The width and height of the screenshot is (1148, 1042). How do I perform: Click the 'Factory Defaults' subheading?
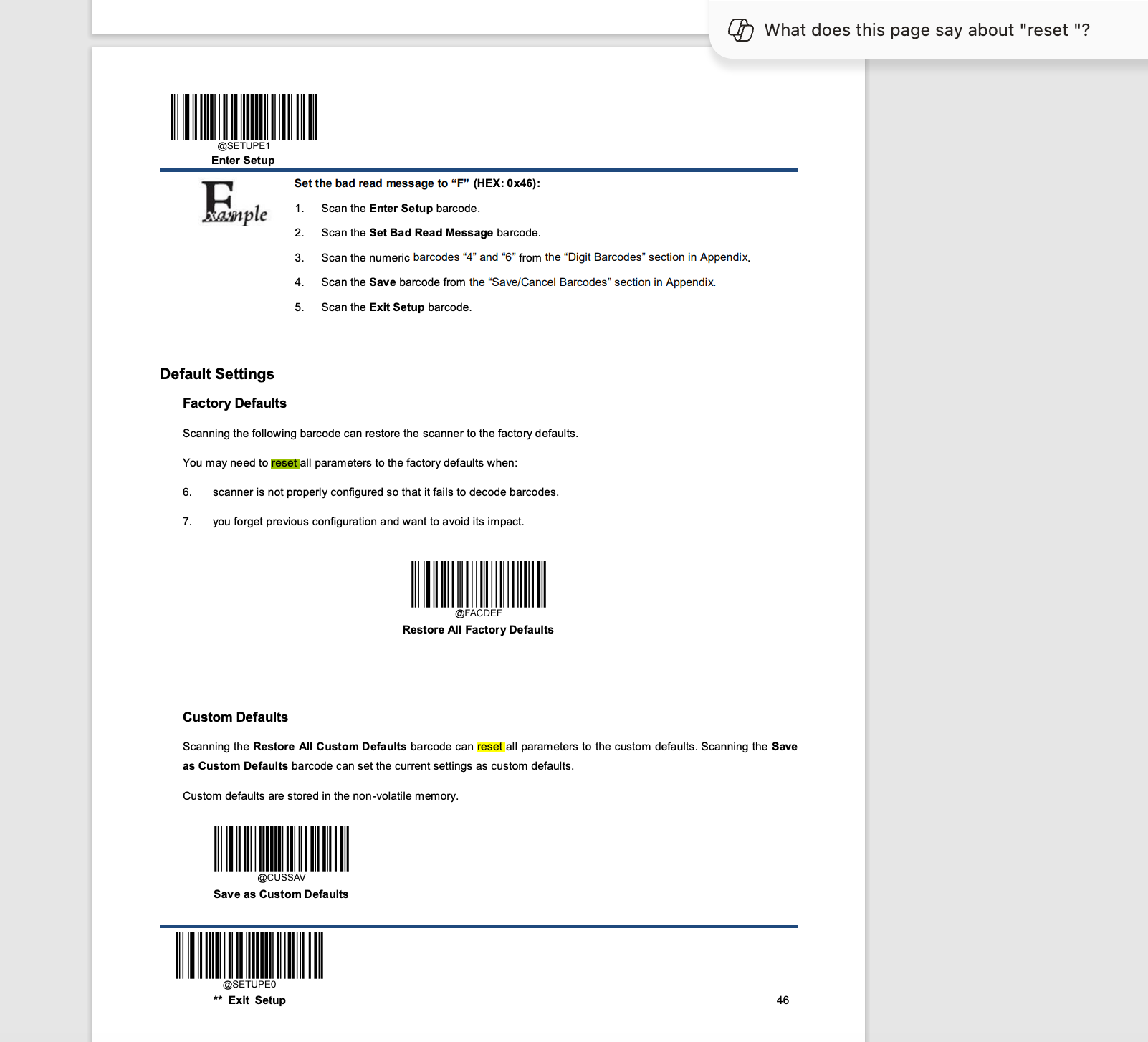pos(234,403)
